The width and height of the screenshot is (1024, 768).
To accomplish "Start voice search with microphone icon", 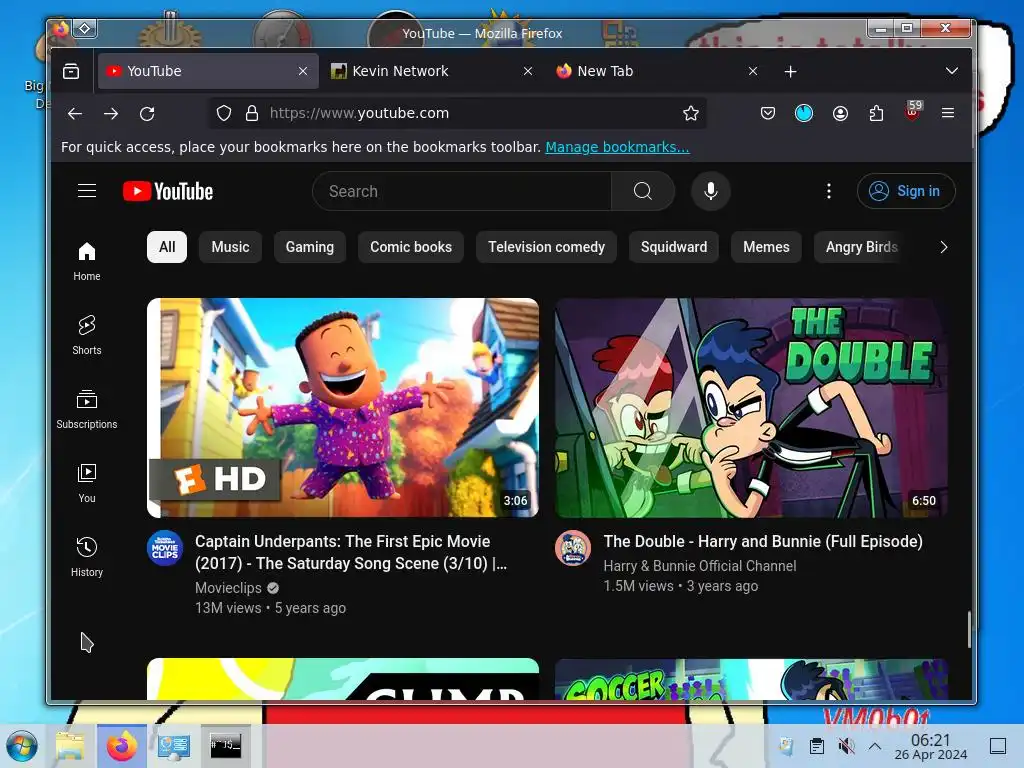I will click(711, 191).
